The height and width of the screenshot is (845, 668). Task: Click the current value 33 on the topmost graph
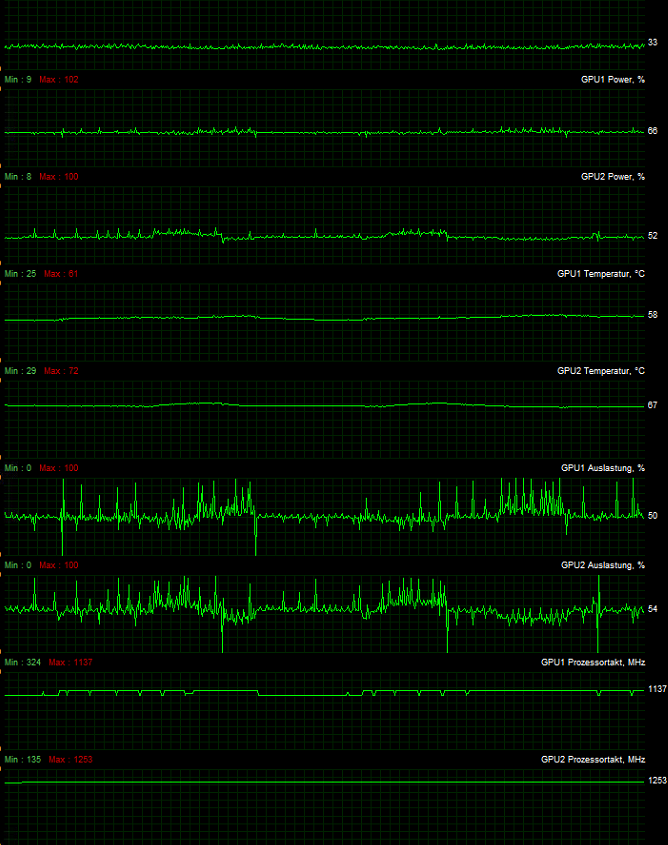[x=652, y=43]
